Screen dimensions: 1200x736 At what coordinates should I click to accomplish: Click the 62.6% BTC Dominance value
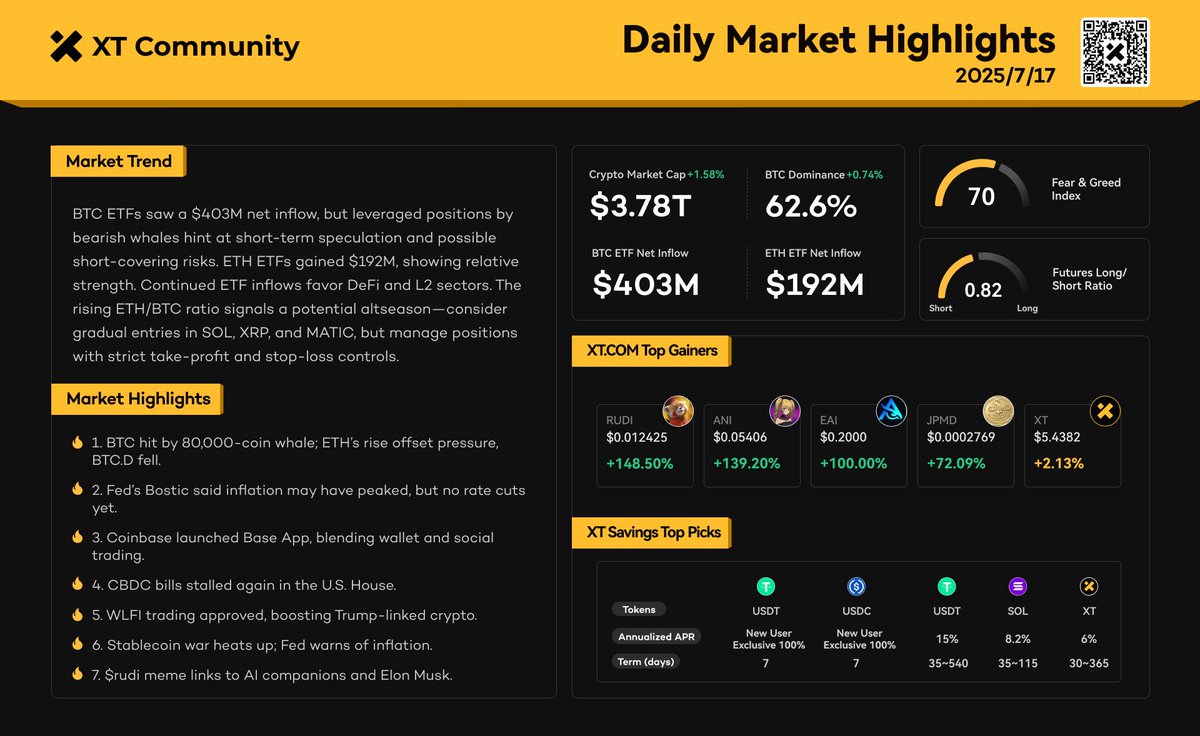(x=811, y=206)
